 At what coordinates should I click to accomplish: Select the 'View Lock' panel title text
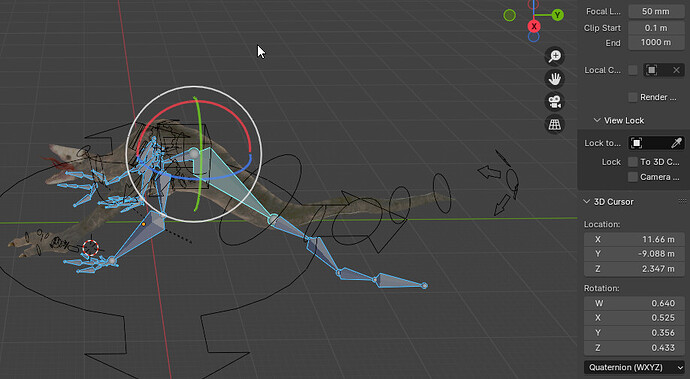624,120
